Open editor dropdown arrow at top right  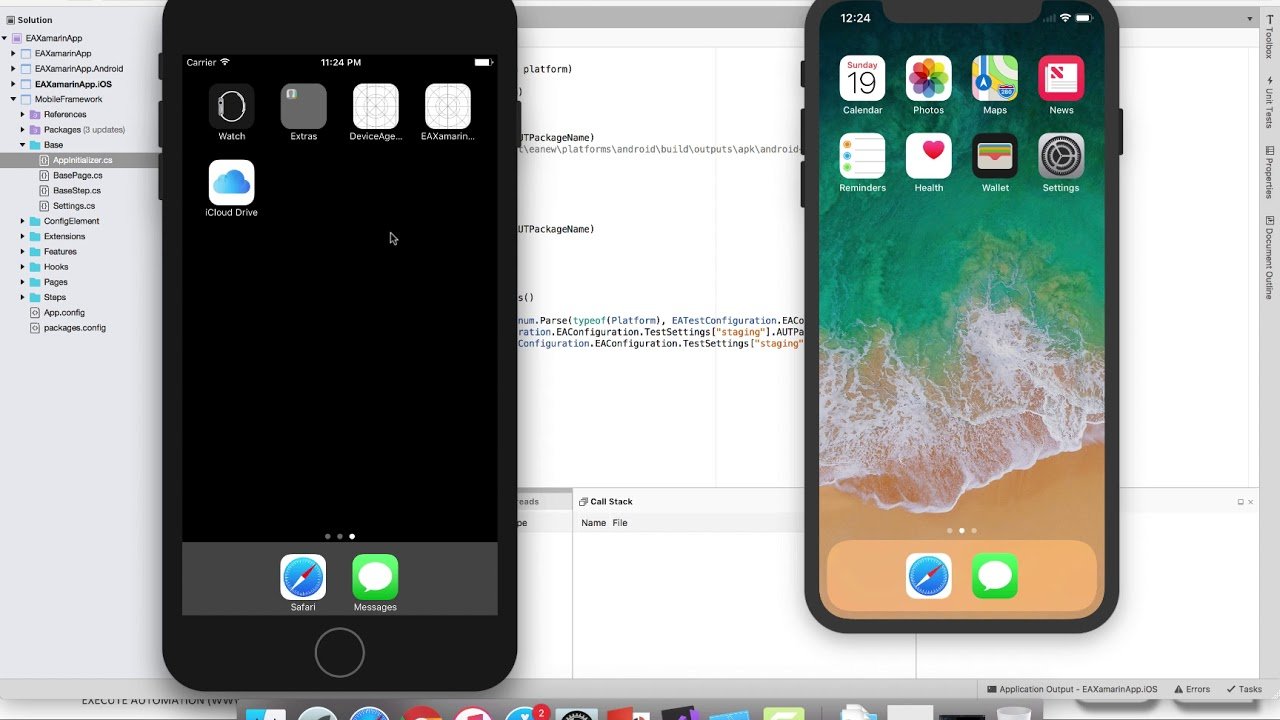(1249, 19)
